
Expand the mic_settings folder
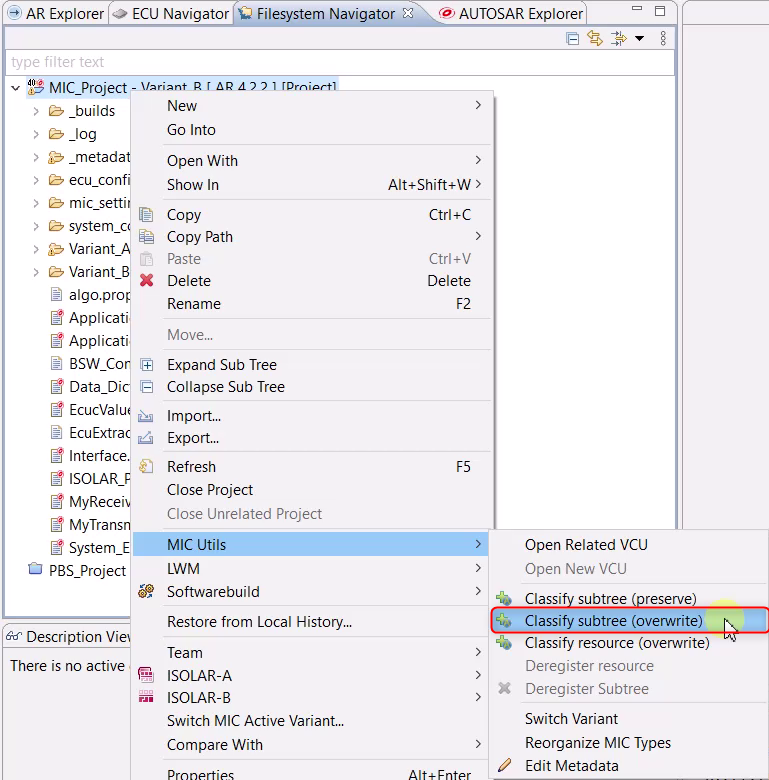point(36,203)
